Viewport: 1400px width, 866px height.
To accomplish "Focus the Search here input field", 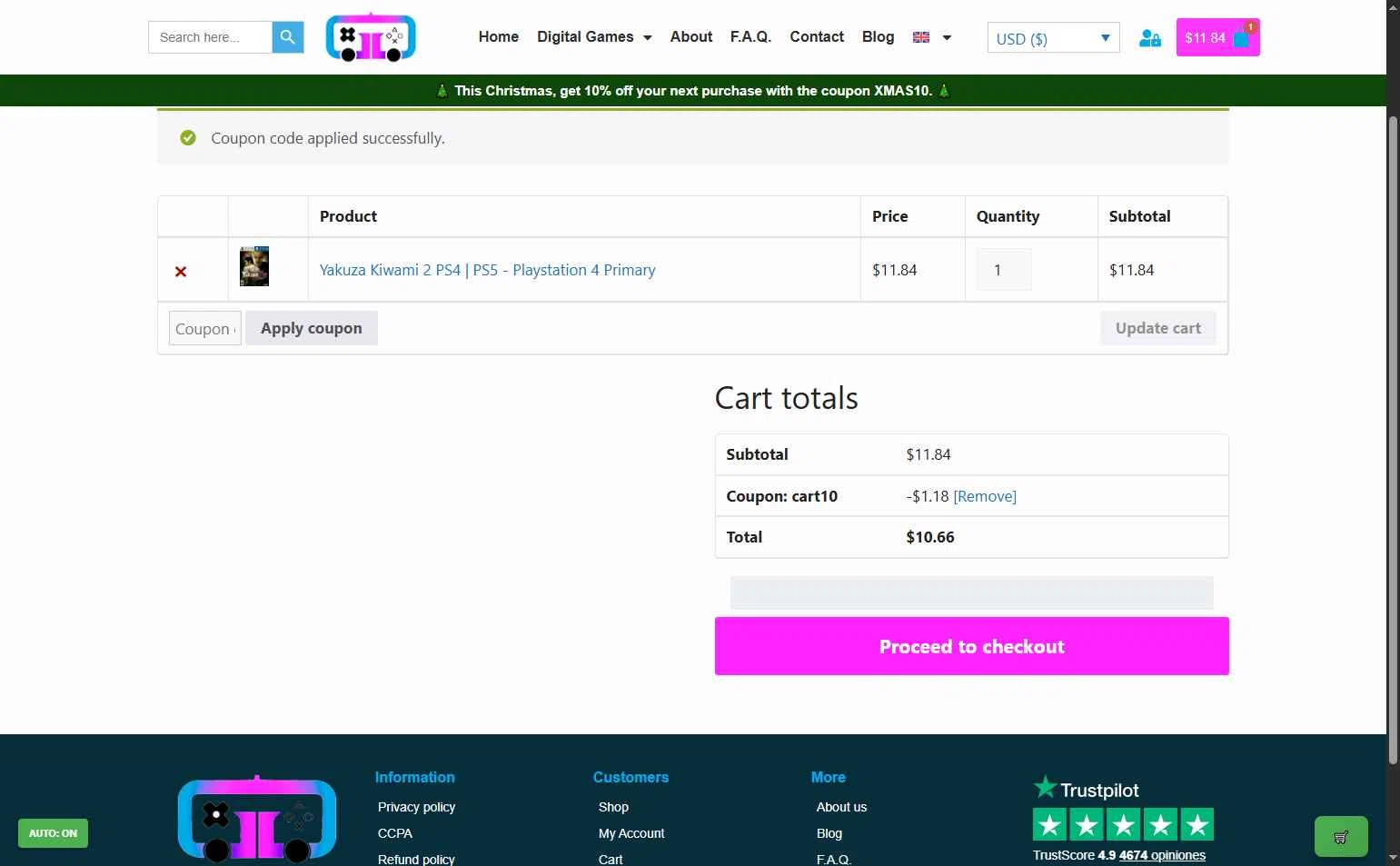I will tap(210, 37).
